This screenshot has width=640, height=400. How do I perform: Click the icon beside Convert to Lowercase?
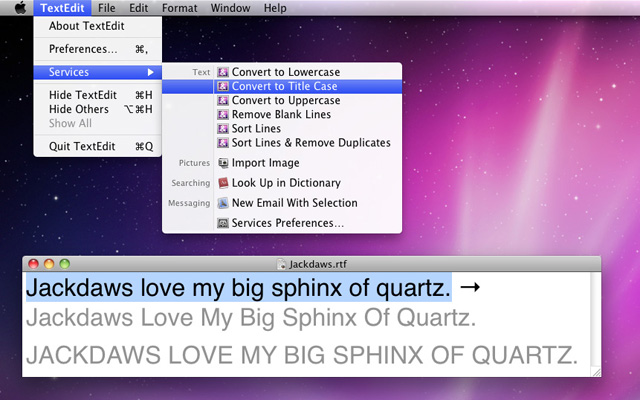click(x=223, y=73)
